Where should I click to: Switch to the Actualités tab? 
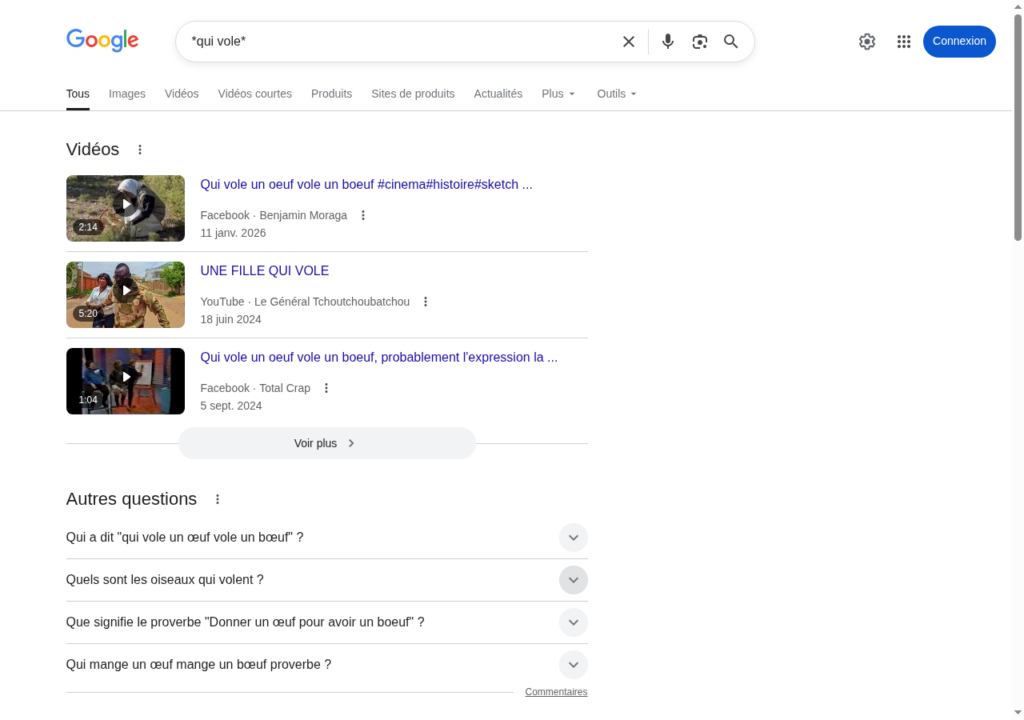pos(498,94)
